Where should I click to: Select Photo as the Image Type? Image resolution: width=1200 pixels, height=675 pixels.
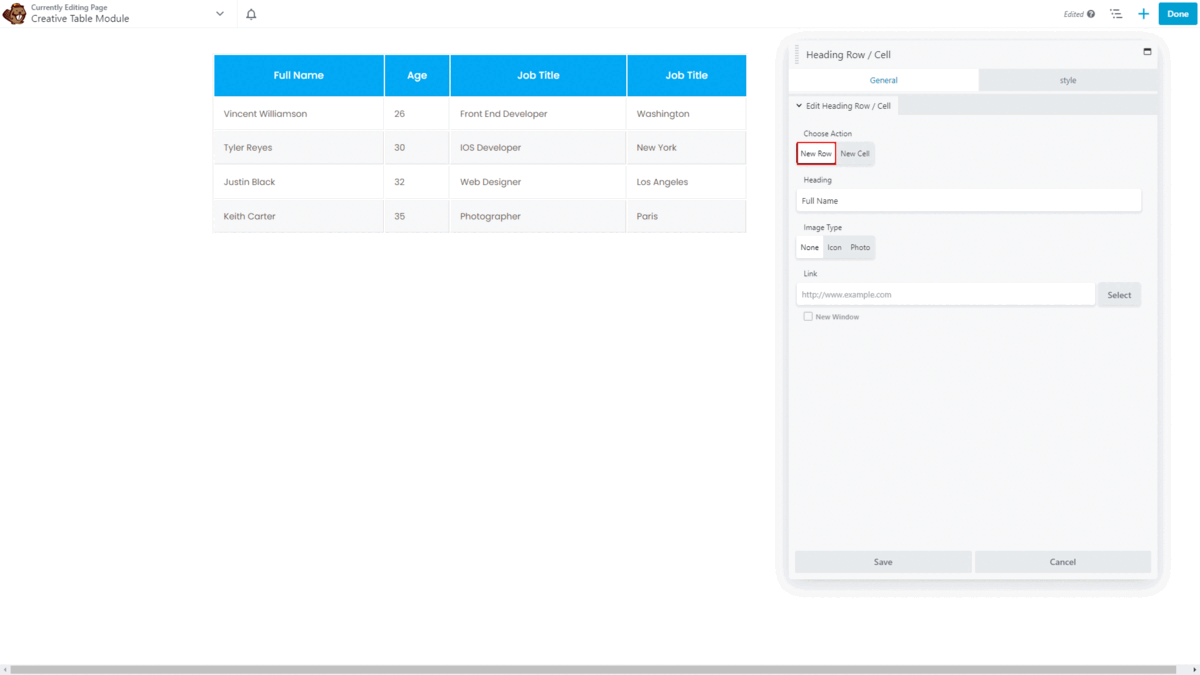[x=859, y=247]
